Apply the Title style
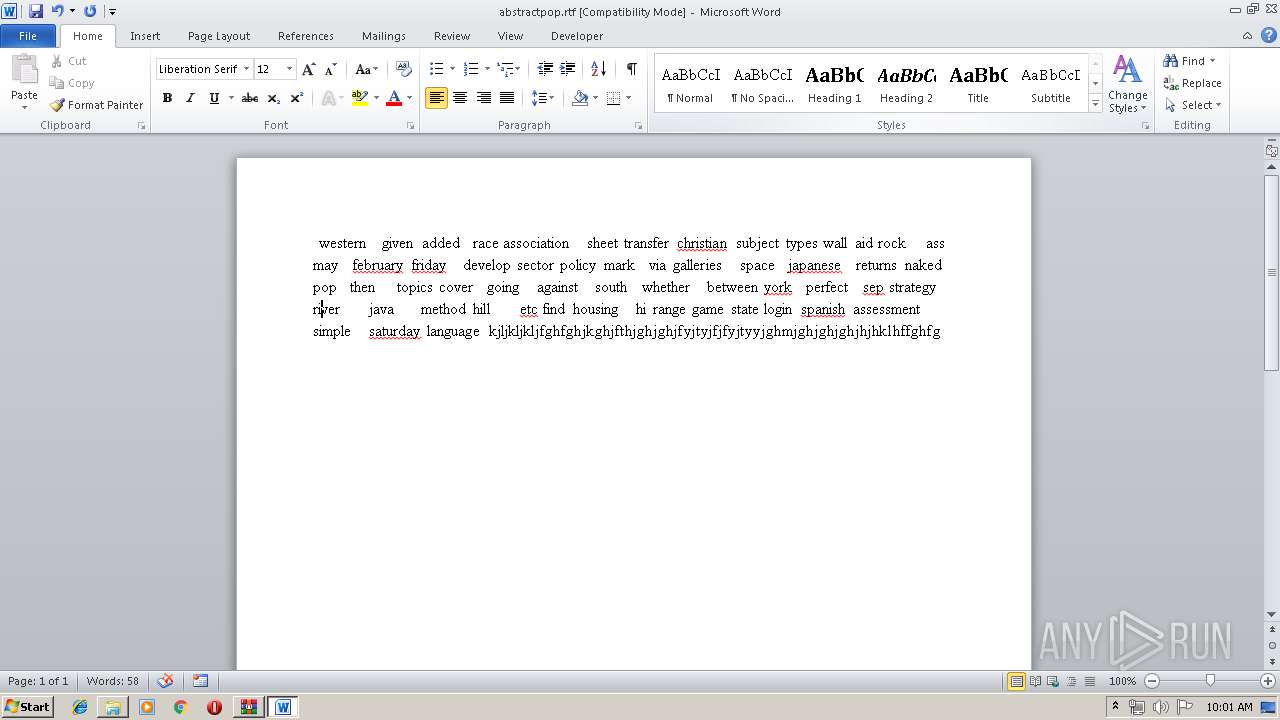 (x=978, y=84)
